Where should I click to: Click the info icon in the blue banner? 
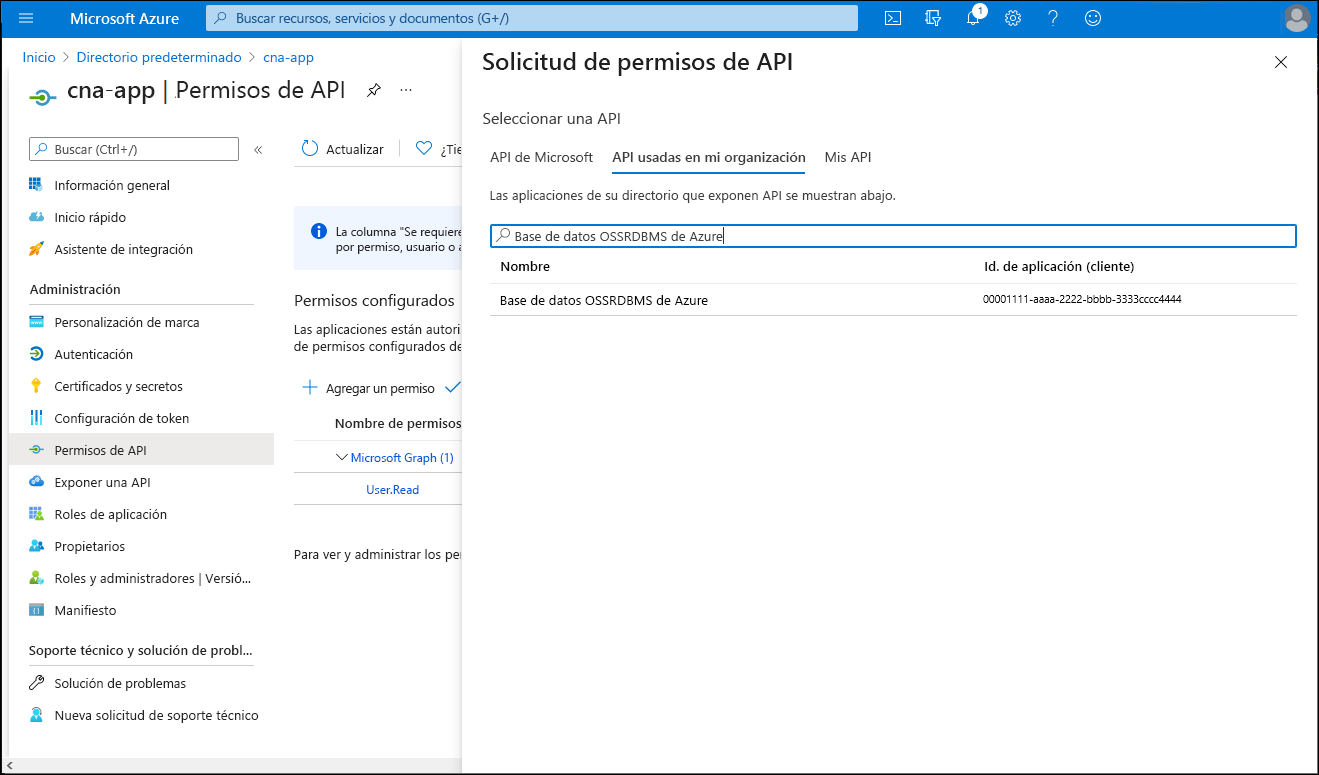(x=319, y=231)
